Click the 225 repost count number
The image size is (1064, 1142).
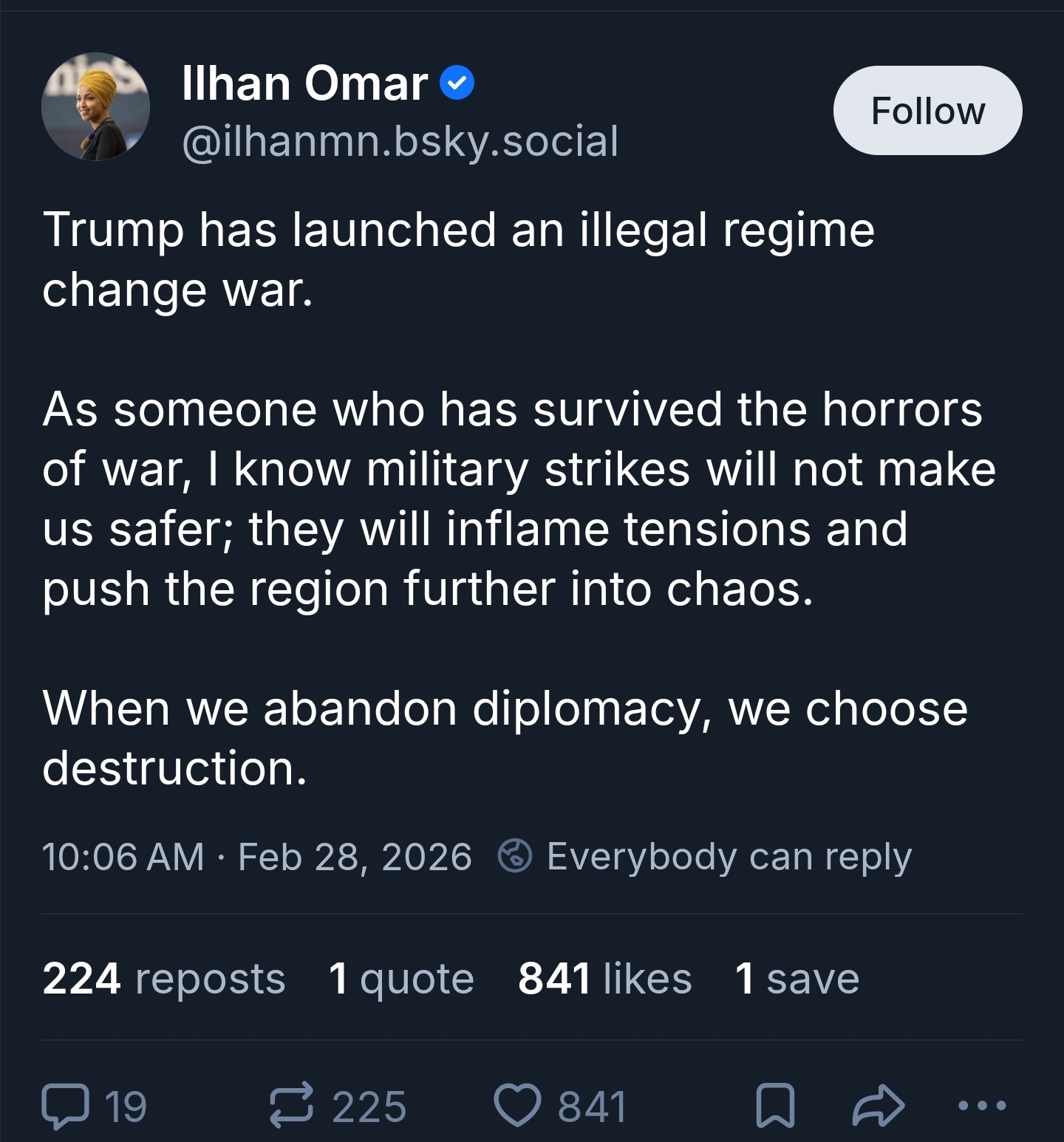(x=369, y=1106)
